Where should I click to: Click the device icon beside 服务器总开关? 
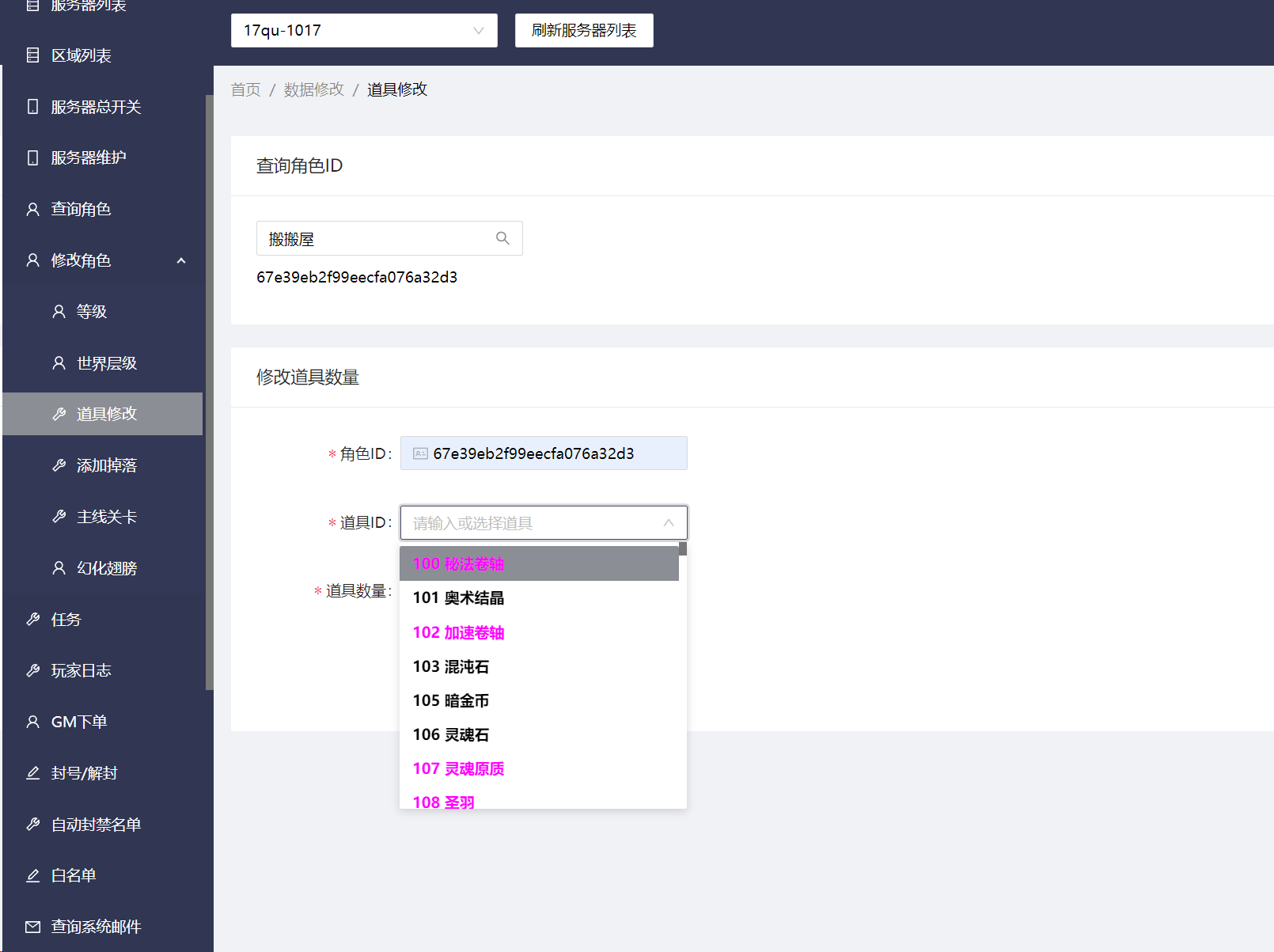[x=32, y=107]
